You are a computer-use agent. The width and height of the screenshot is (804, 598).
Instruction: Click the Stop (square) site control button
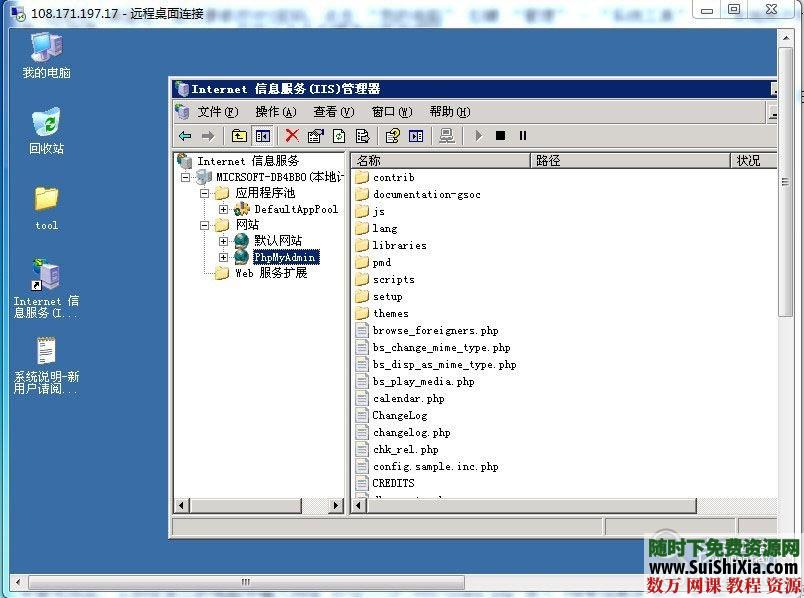(x=502, y=136)
